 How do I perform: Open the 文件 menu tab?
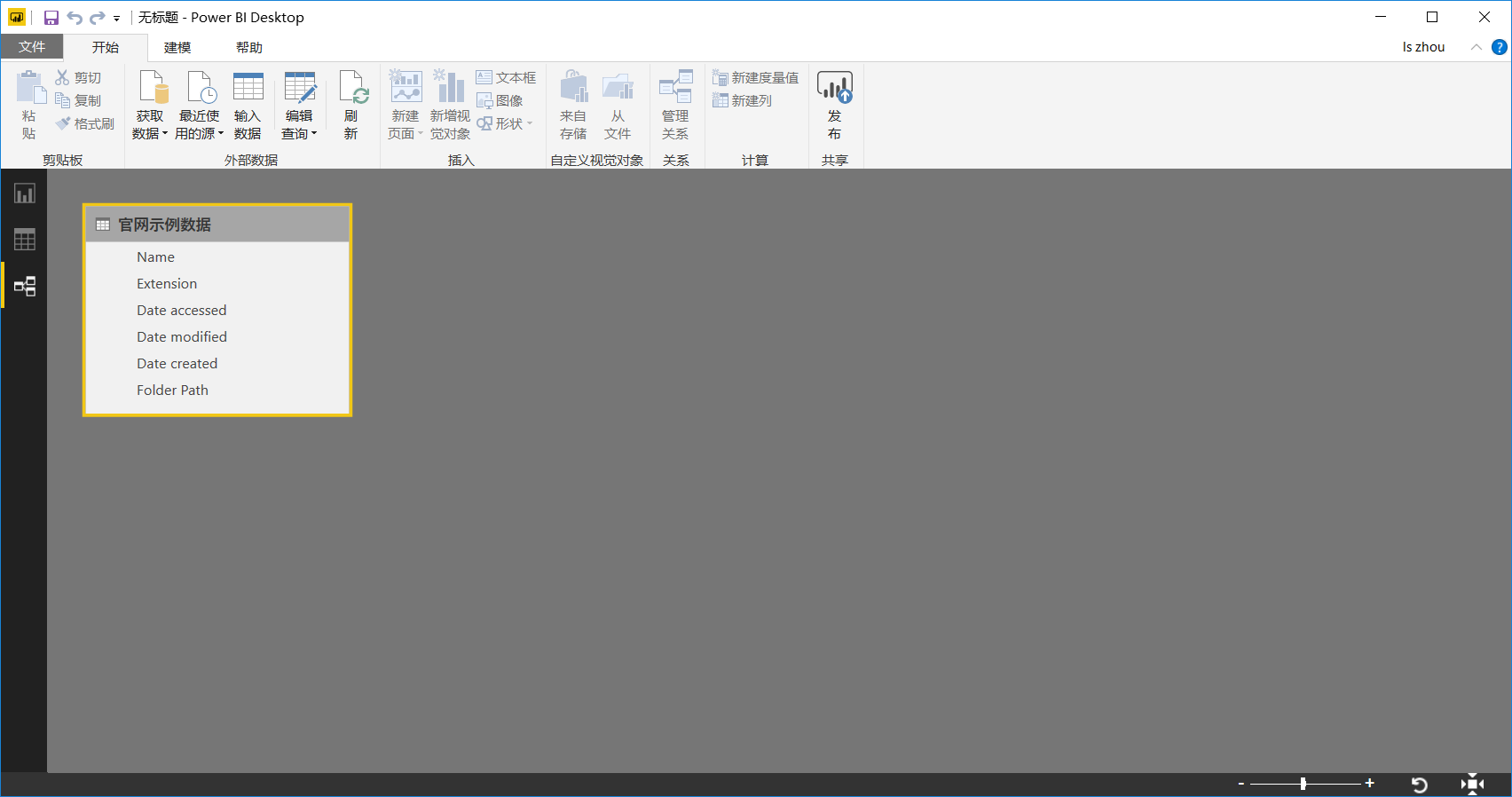click(x=32, y=47)
